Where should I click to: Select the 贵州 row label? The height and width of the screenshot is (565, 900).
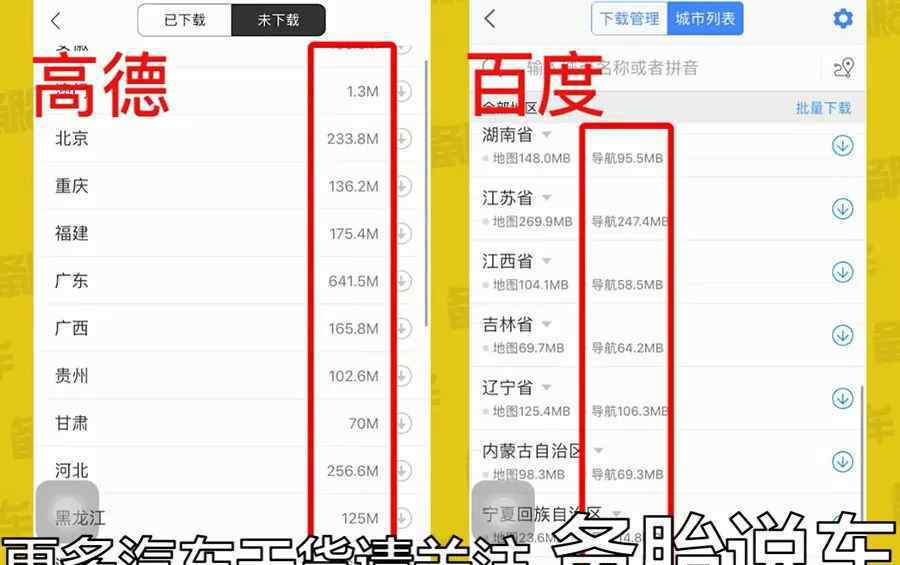pyautogui.click(x=72, y=376)
